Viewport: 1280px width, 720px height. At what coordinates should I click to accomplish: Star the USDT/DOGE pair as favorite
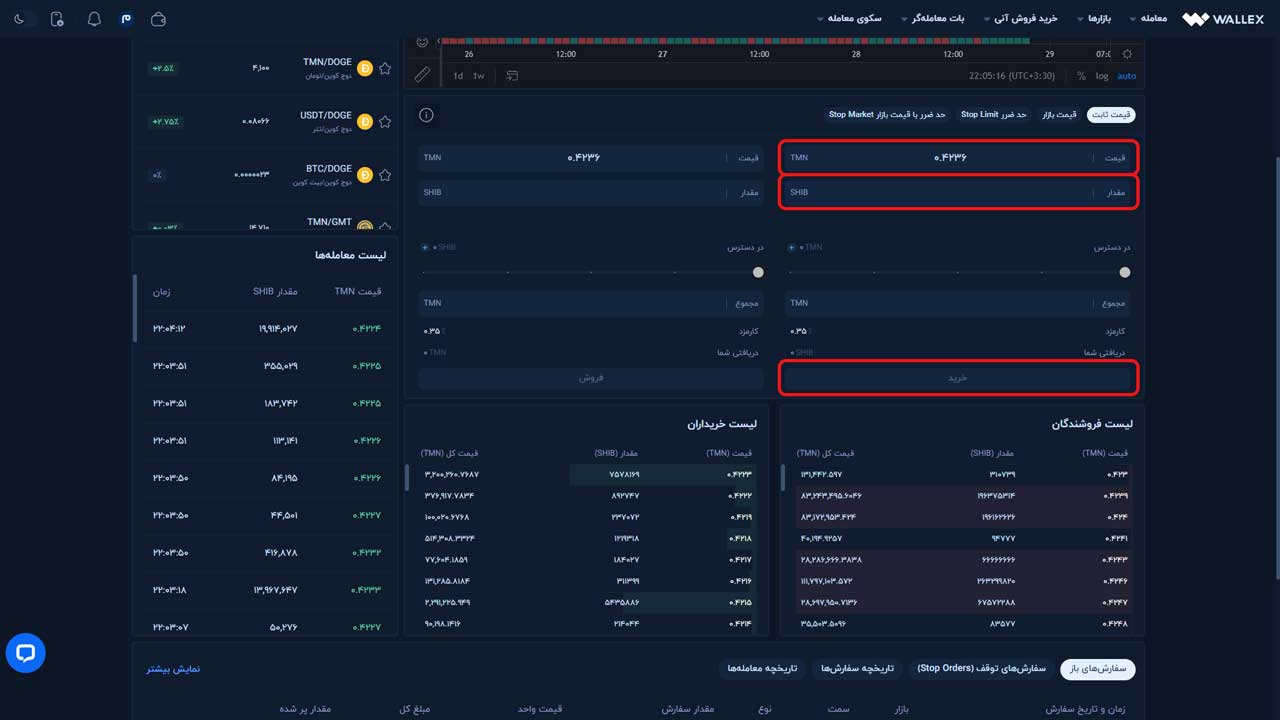click(385, 121)
